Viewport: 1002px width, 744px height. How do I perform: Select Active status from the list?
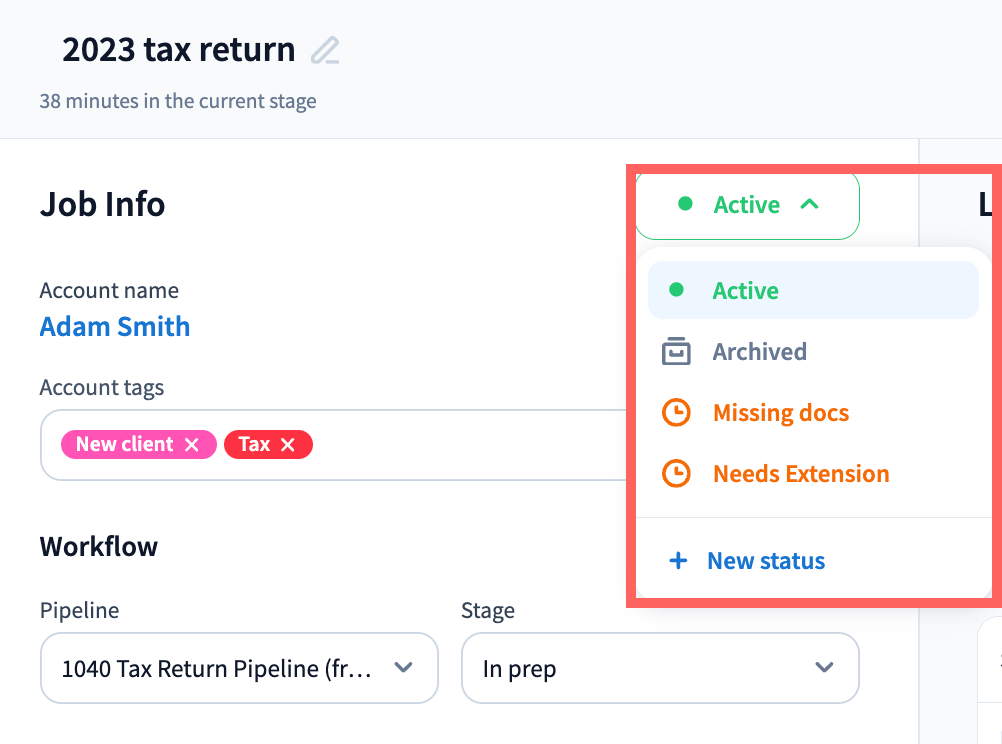745,291
